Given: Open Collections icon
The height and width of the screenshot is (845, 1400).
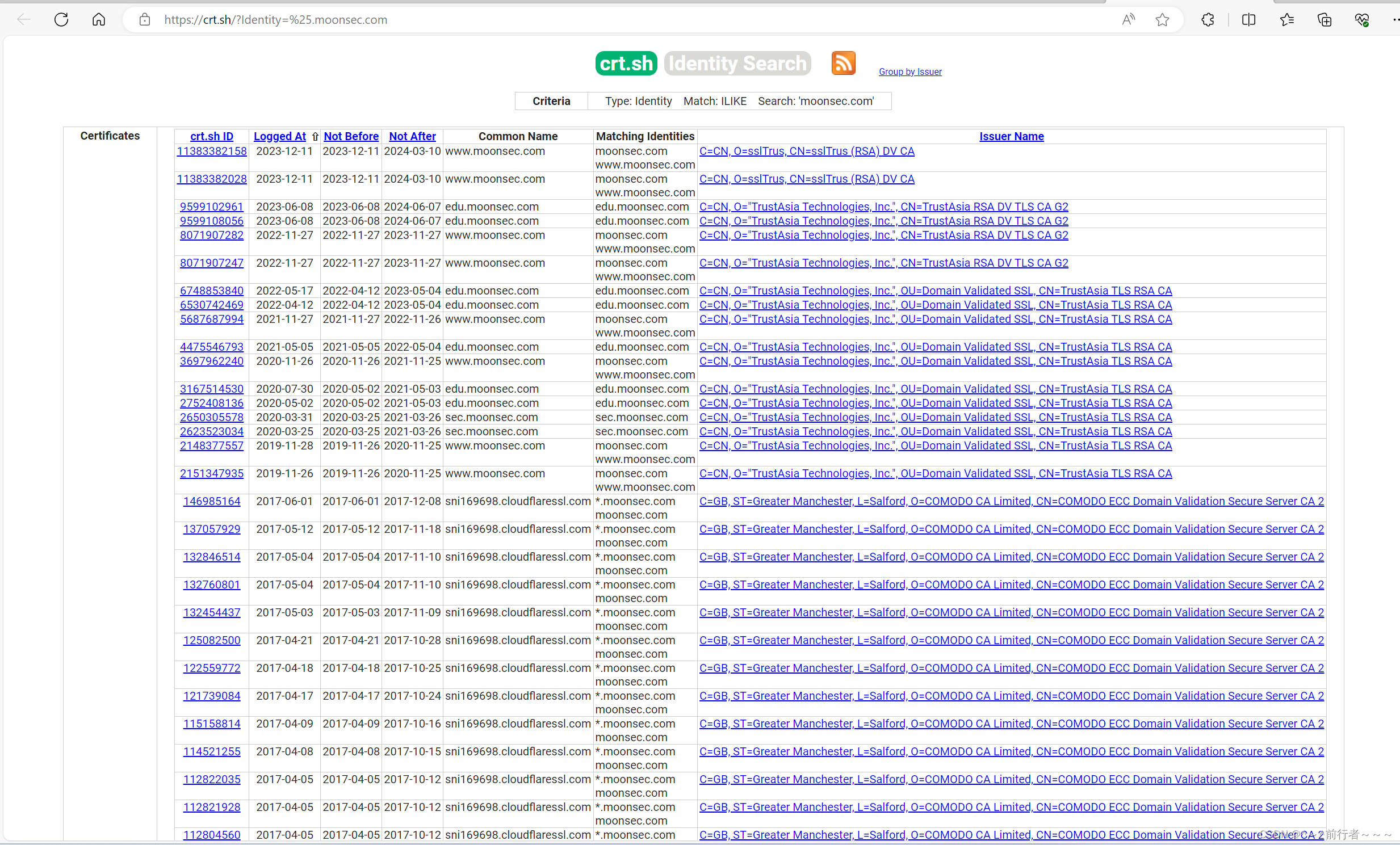Looking at the screenshot, I should click(1324, 20).
